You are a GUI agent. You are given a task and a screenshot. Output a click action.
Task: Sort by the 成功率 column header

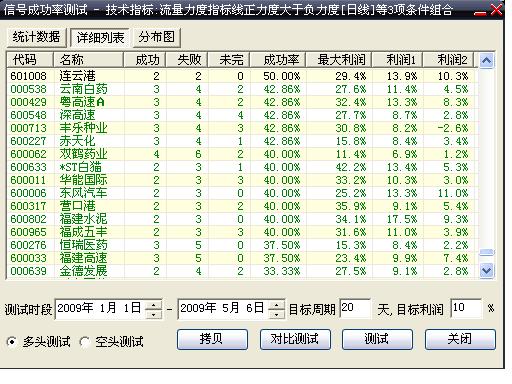pos(278,60)
